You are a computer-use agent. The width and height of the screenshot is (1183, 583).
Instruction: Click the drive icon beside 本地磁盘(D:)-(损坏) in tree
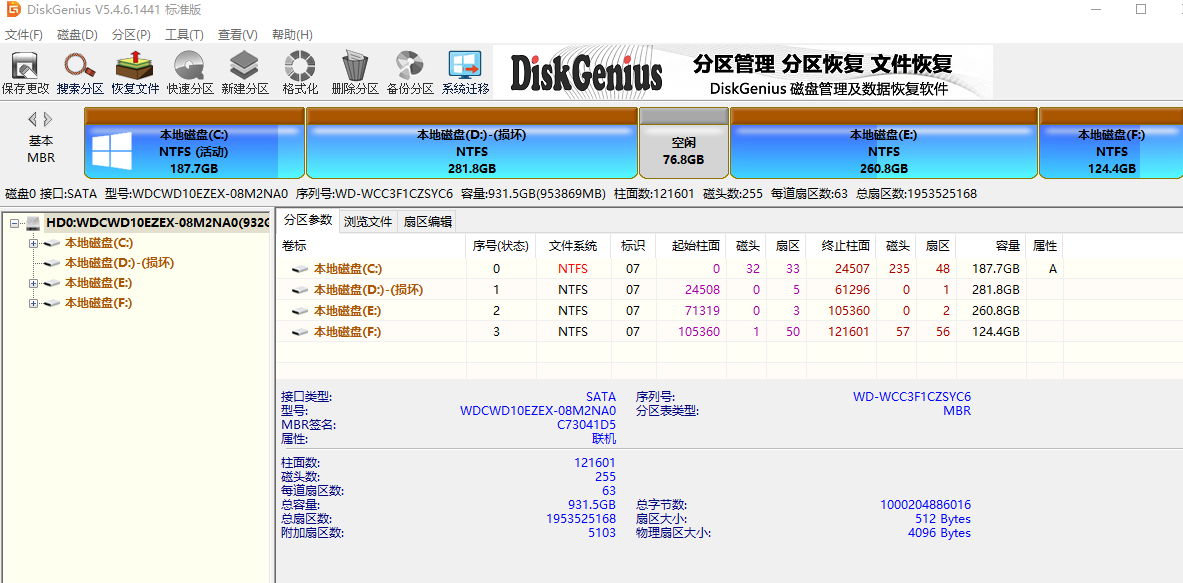[x=52, y=263]
